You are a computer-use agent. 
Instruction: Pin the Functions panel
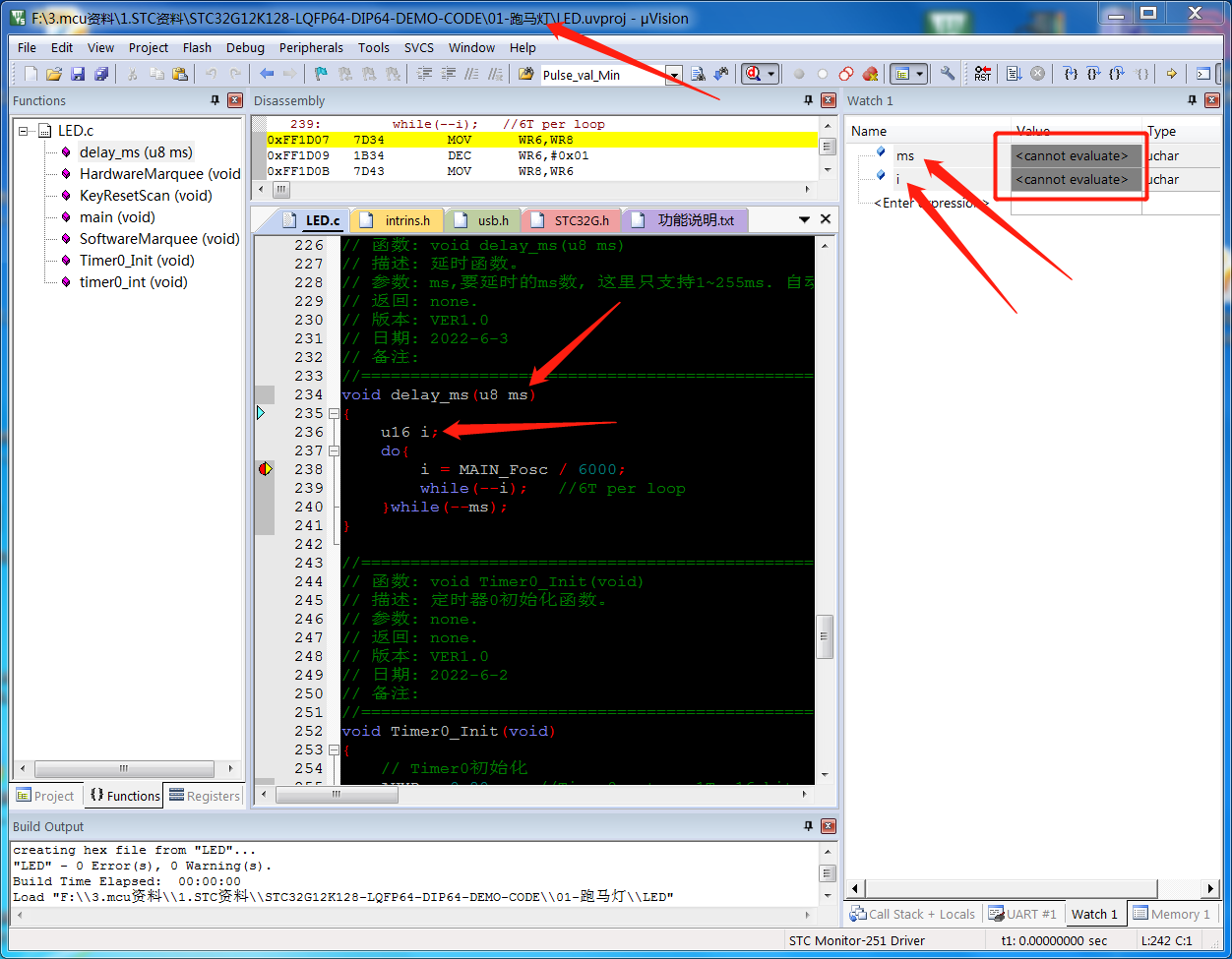point(216,100)
